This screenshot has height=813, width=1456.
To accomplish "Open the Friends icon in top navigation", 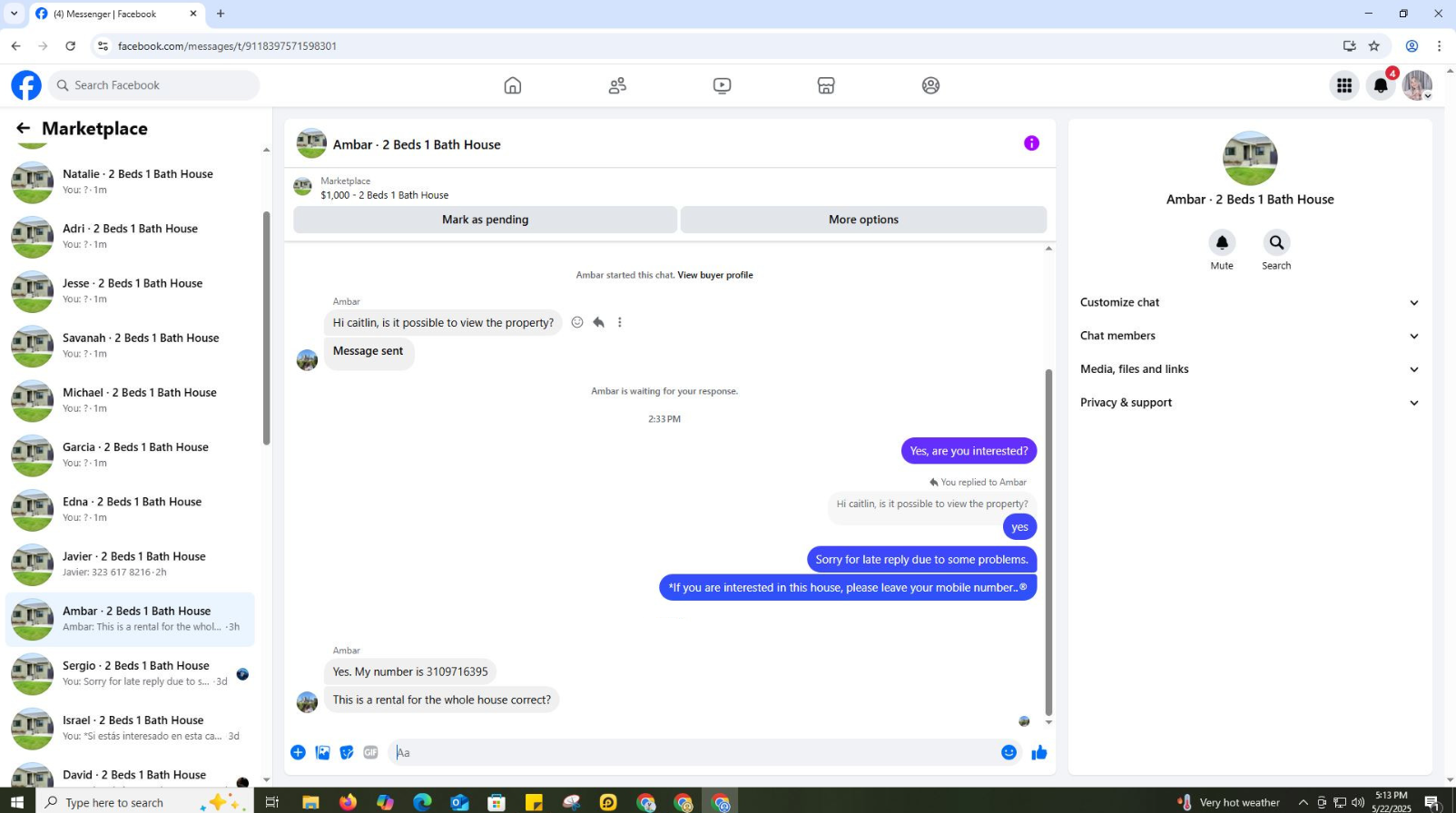I will 617,85.
